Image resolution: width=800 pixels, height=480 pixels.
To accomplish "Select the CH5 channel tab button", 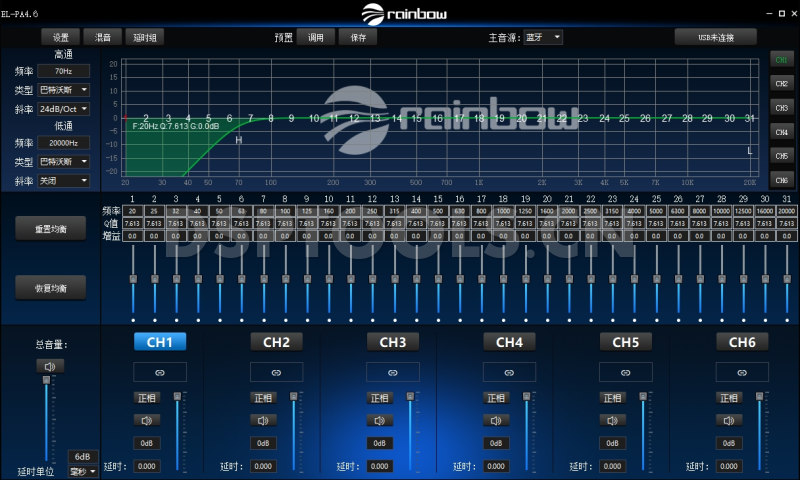I will [626, 342].
